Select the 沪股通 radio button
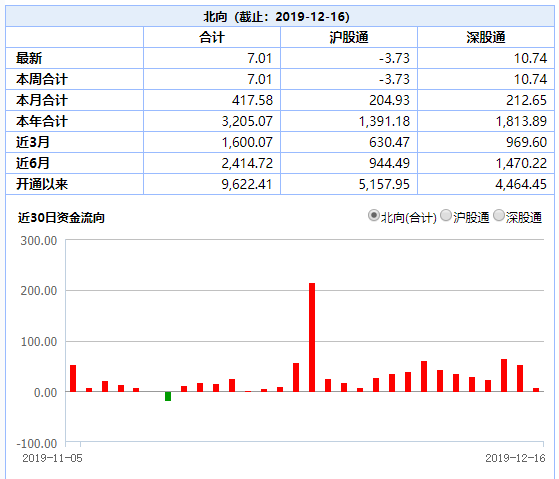The width and height of the screenshot is (559, 479). point(446,216)
